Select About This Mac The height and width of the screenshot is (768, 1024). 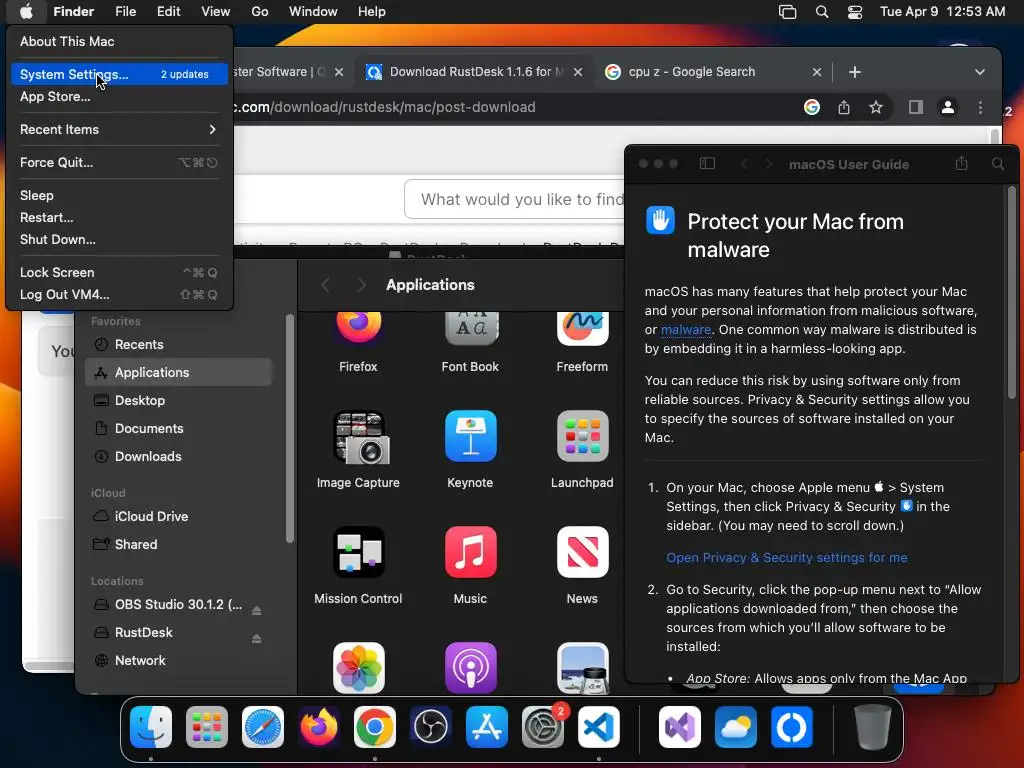(120, 41)
